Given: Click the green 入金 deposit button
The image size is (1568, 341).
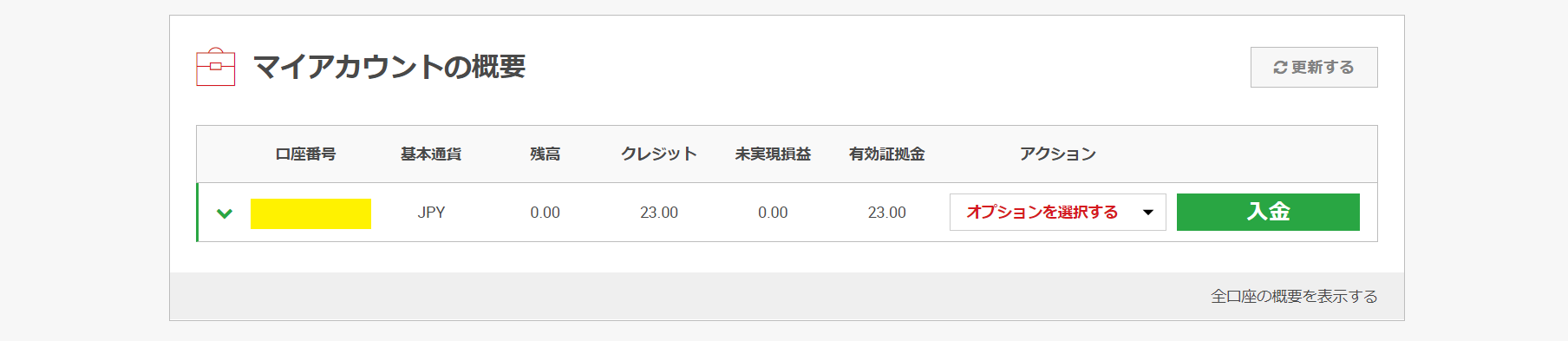Looking at the screenshot, I should coord(1268,212).
